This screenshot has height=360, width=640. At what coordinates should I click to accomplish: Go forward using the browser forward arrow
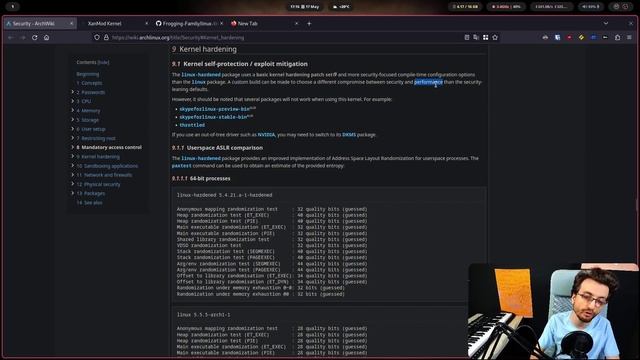[x=23, y=38]
